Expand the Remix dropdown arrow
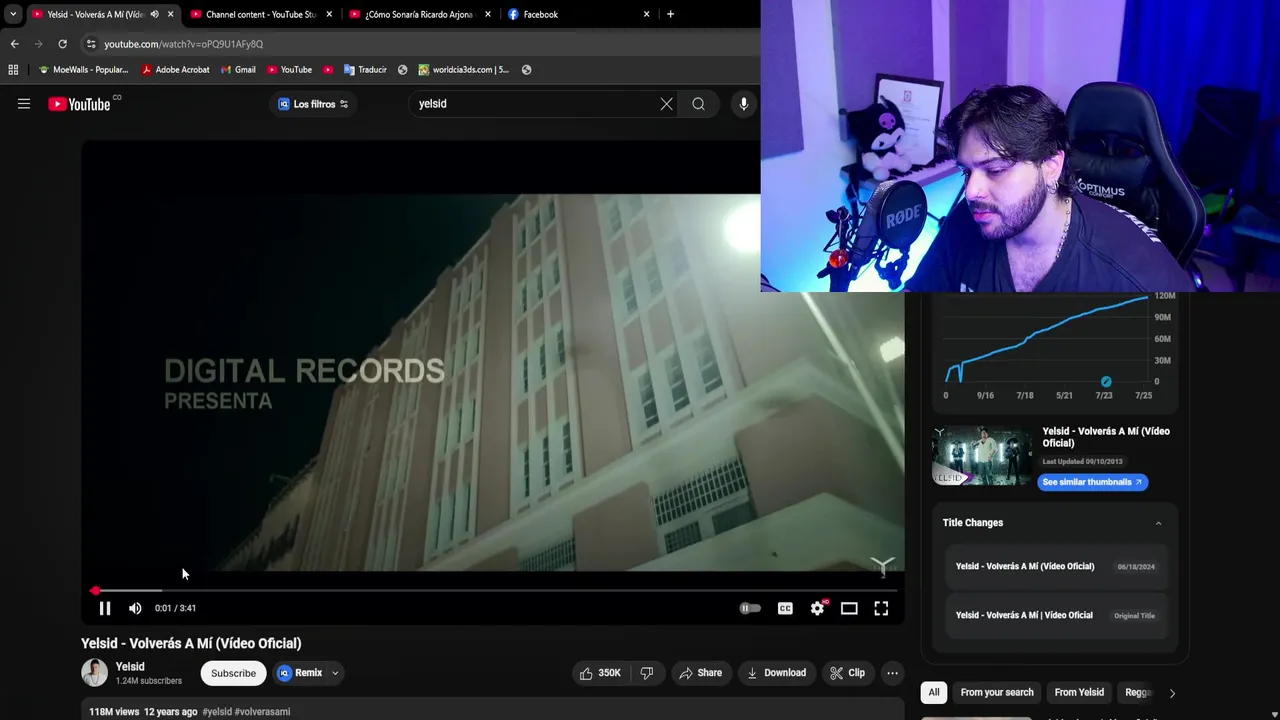1280x720 pixels. (335, 673)
